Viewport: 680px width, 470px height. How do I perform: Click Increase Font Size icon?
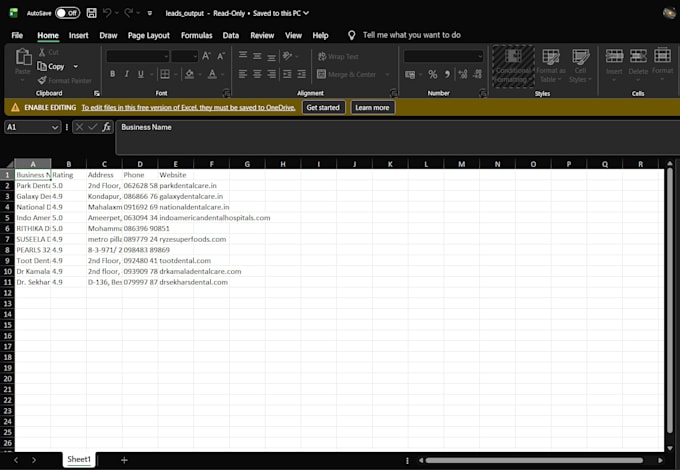(206, 56)
